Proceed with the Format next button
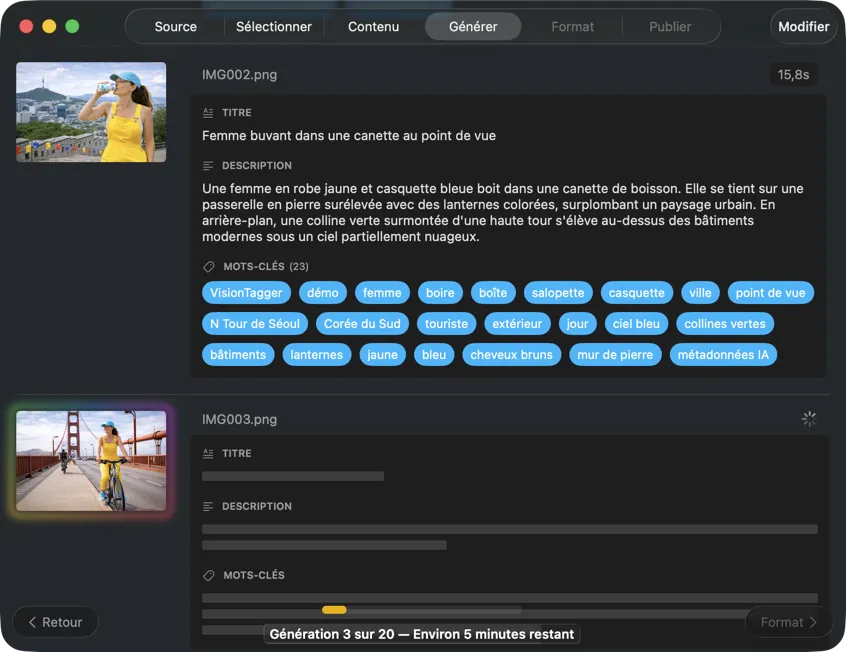This screenshot has height=652, width=846. tap(788, 622)
